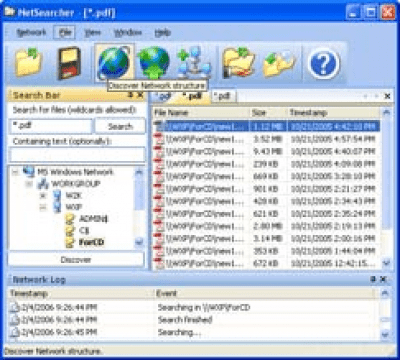Open help via the question mark icon

tap(323, 63)
